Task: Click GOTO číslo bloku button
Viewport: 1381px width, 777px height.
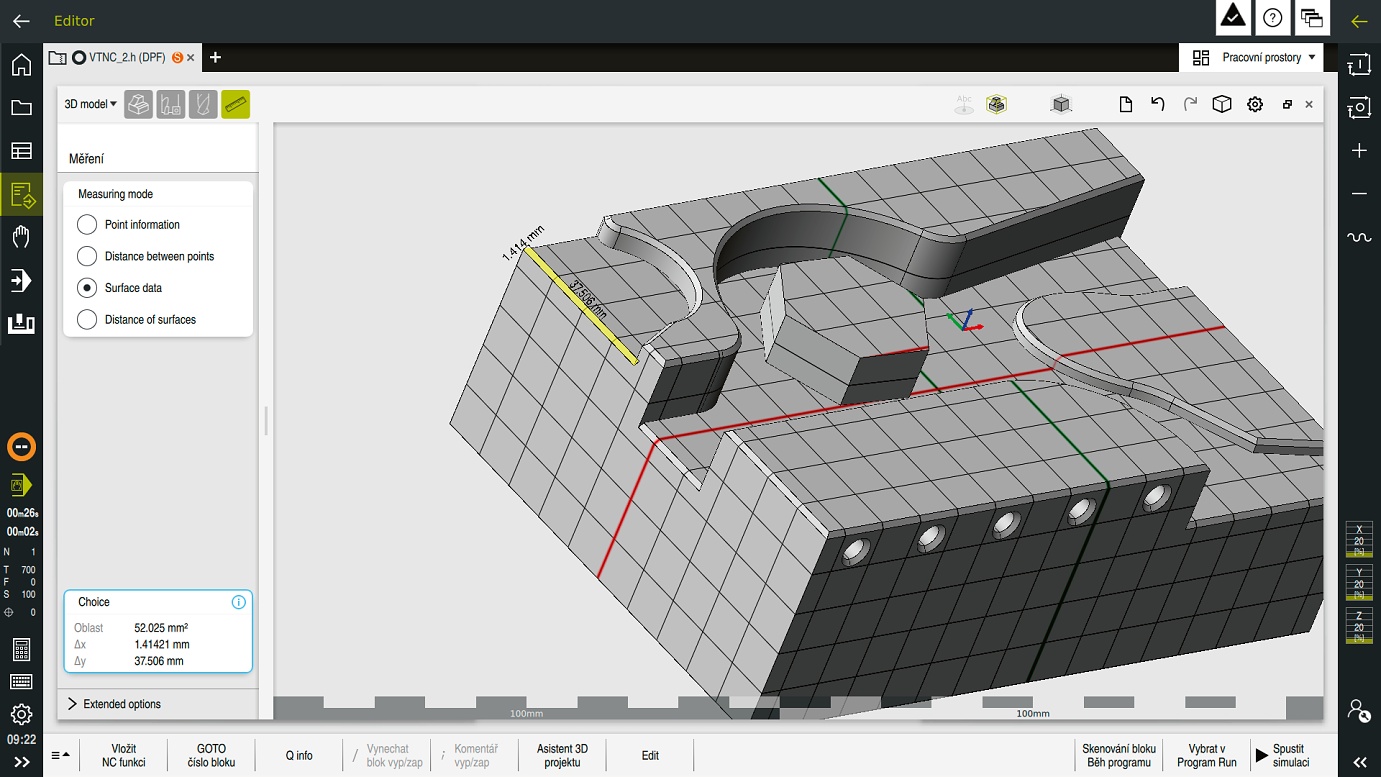Action: 211,755
